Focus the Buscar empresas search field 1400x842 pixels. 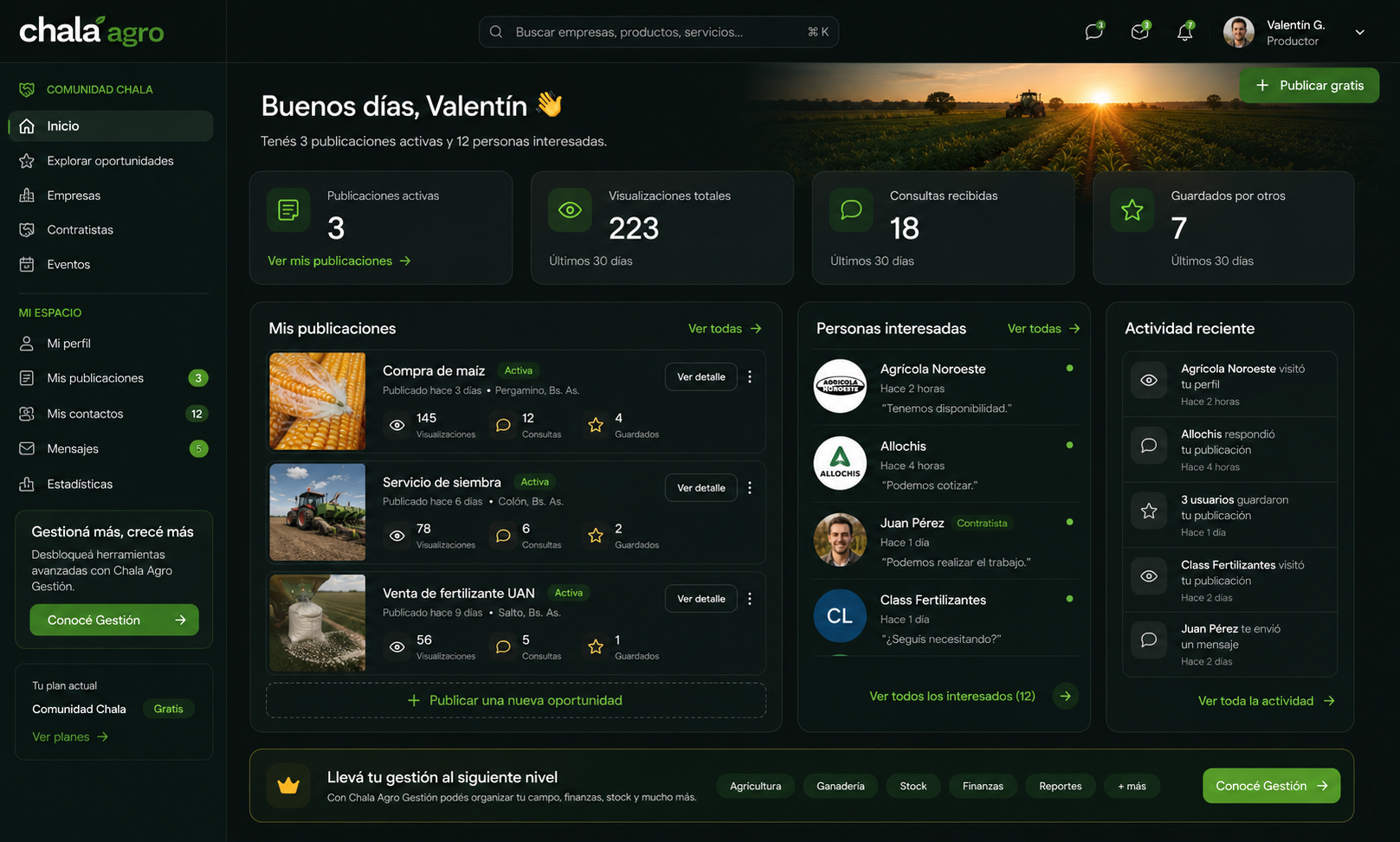click(659, 32)
